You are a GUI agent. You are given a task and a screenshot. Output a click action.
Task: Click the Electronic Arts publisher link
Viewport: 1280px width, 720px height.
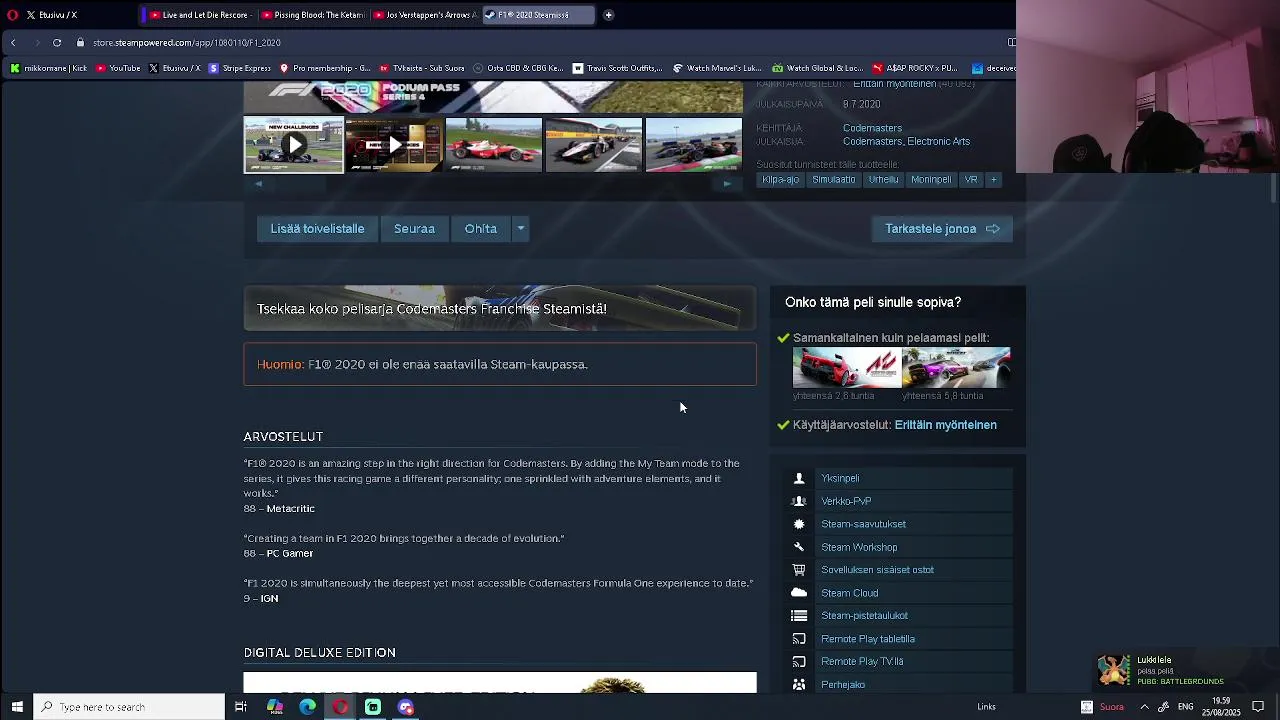coord(938,142)
